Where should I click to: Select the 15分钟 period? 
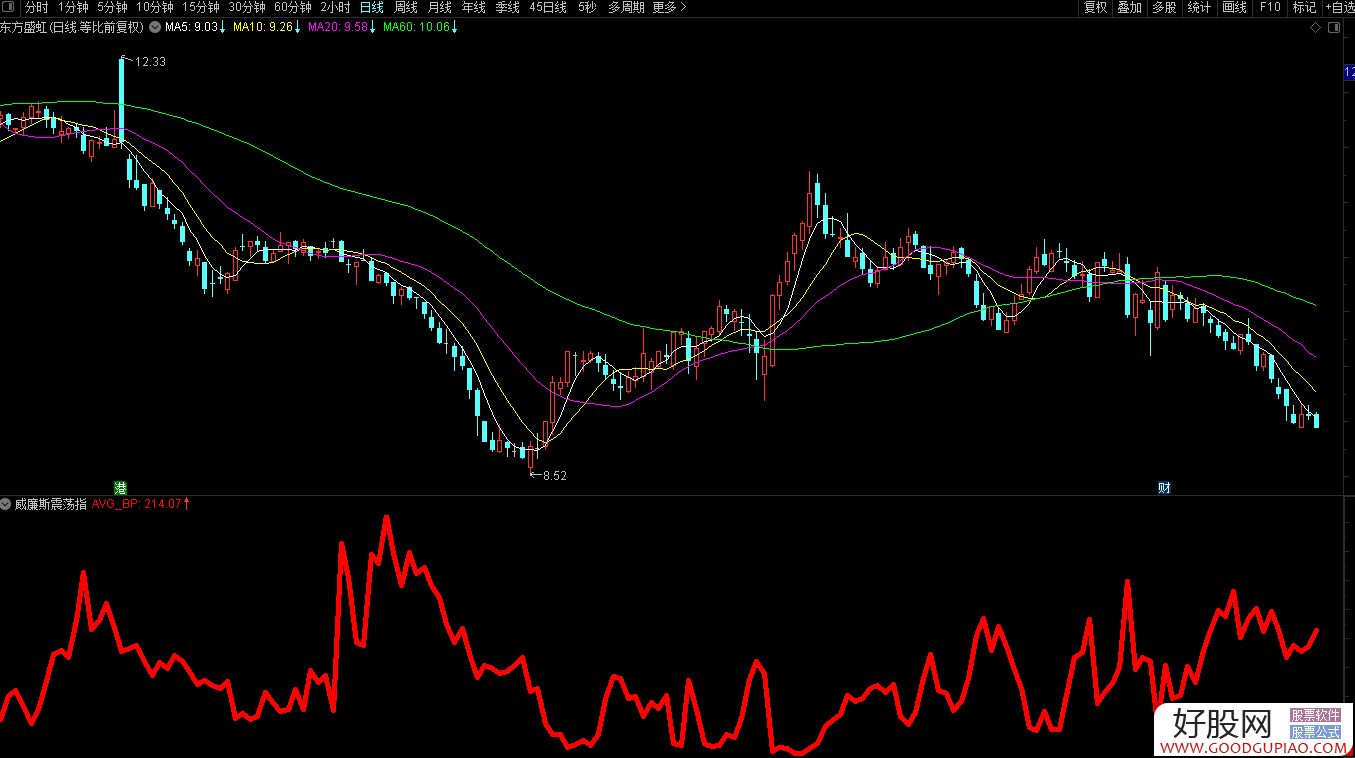[x=201, y=7]
